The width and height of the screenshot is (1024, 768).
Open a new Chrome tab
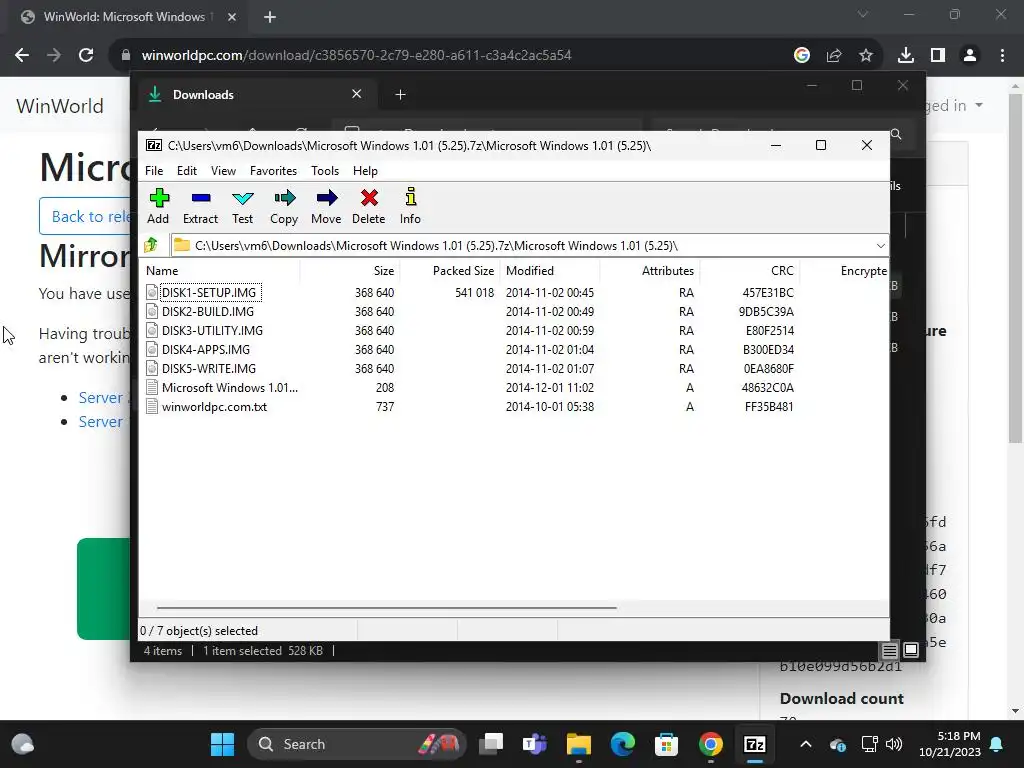click(x=270, y=17)
